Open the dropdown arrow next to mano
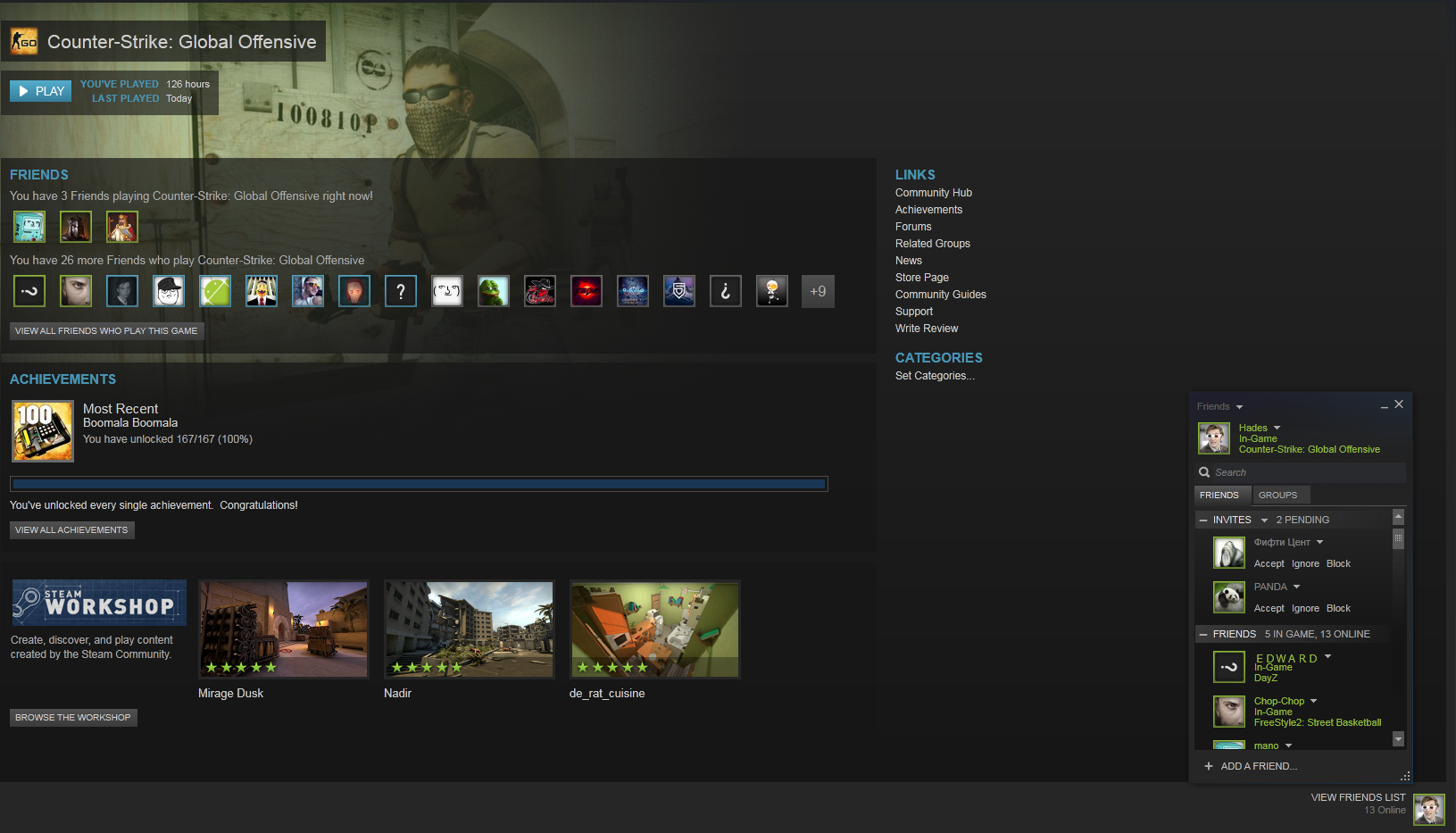 pyautogui.click(x=1288, y=746)
